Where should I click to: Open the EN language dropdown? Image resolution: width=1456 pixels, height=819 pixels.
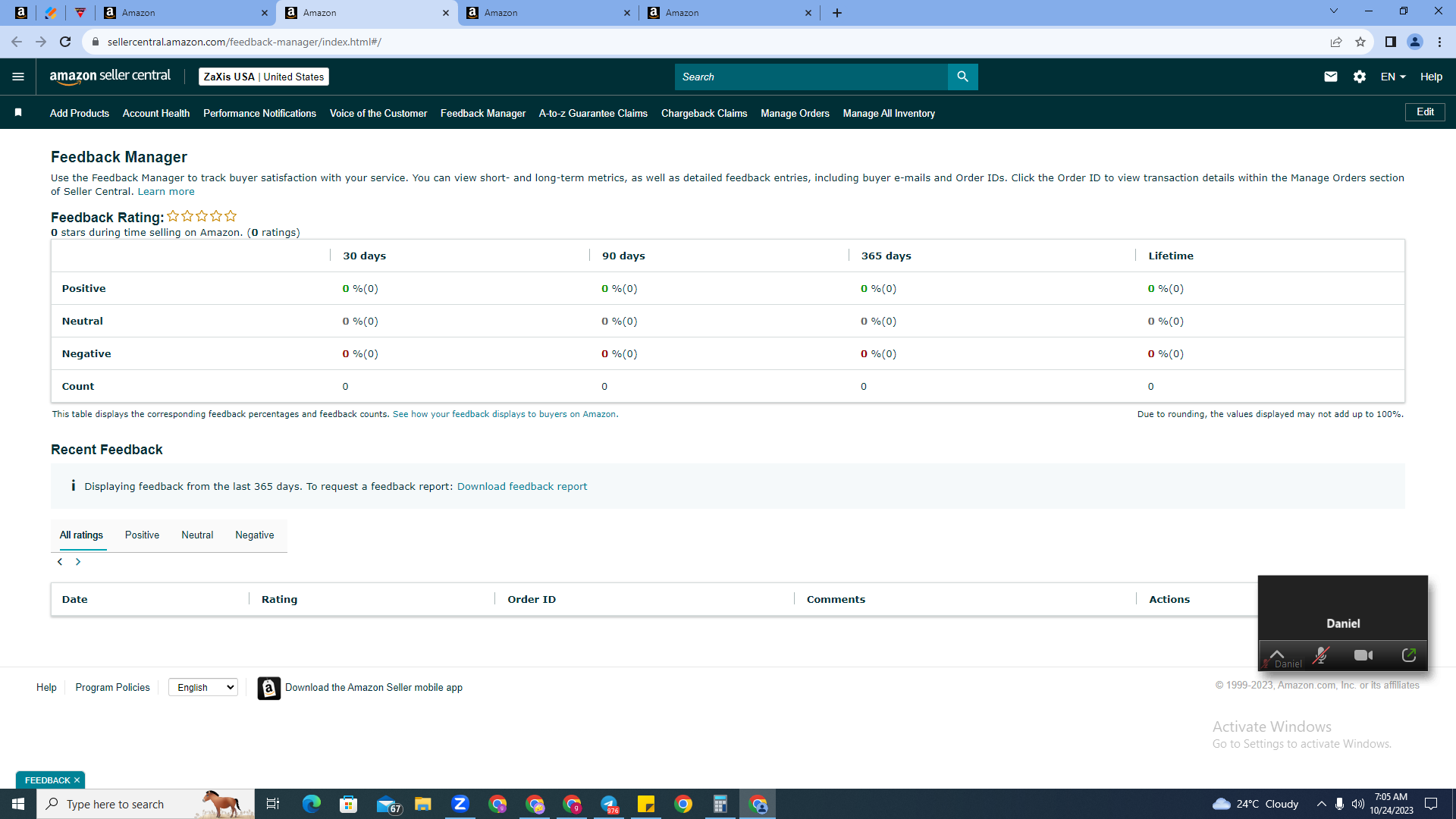click(1393, 77)
